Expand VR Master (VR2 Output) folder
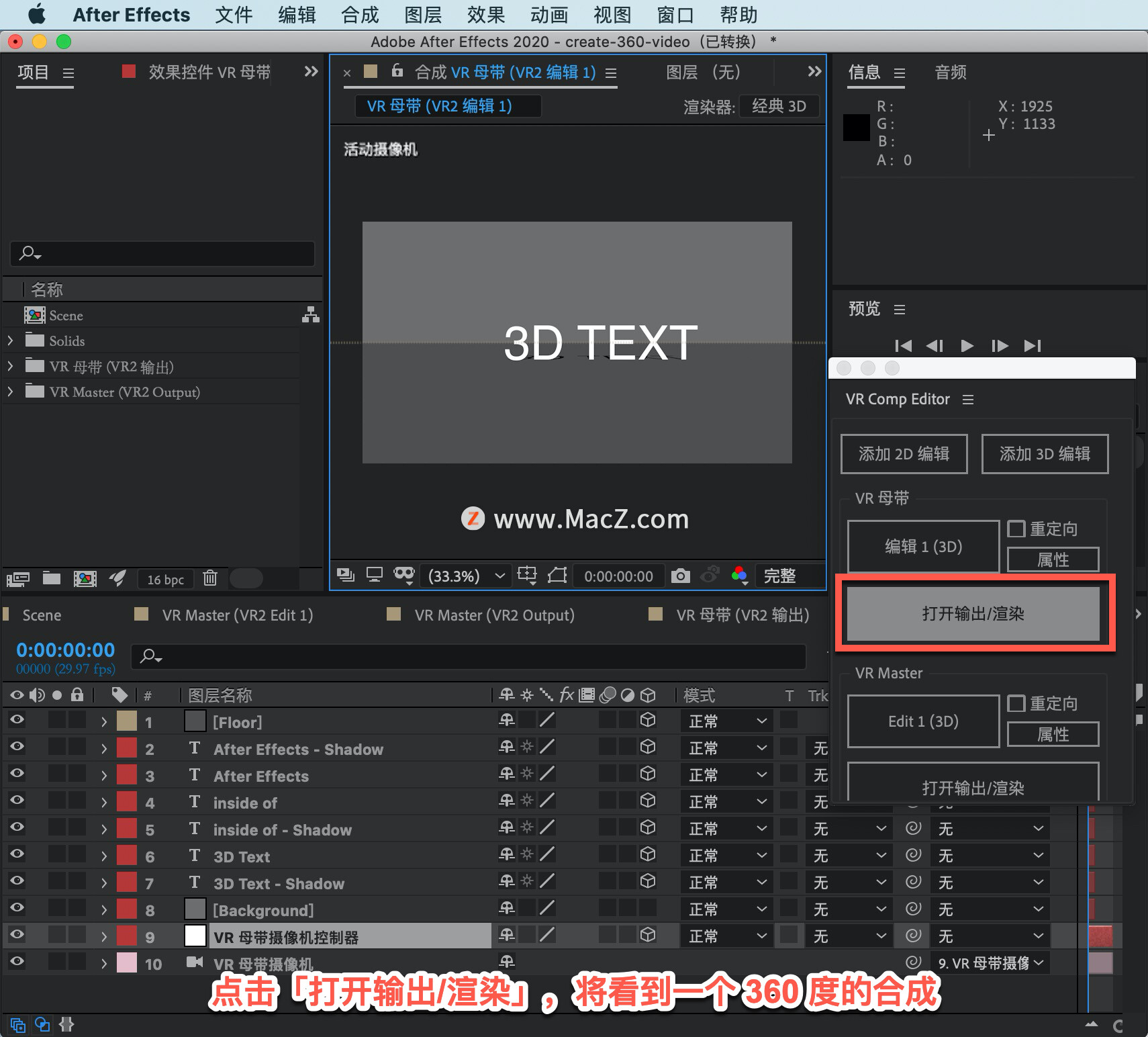Viewport: 1148px width, 1037px height. pos(10,392)
